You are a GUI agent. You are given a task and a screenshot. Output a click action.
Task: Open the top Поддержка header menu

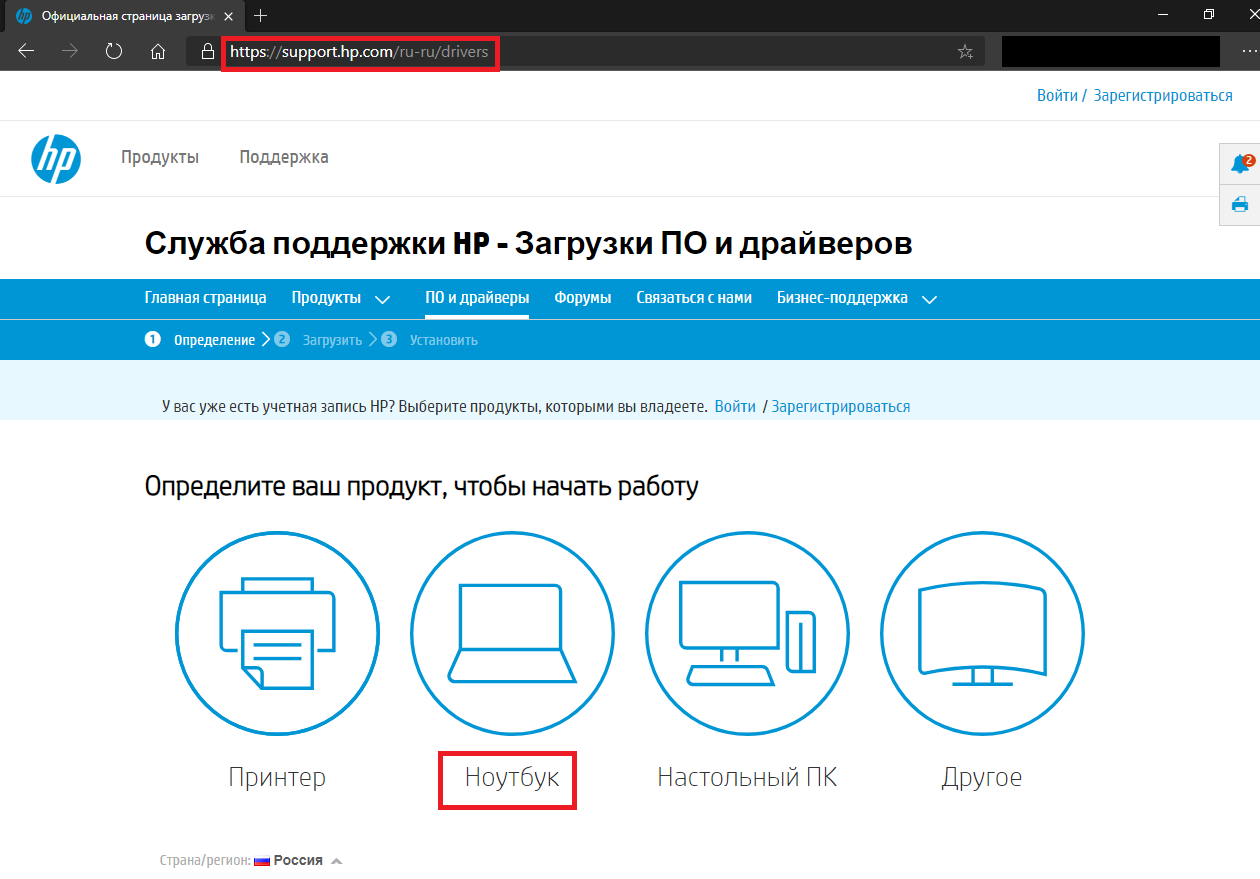tap(284, 157)
